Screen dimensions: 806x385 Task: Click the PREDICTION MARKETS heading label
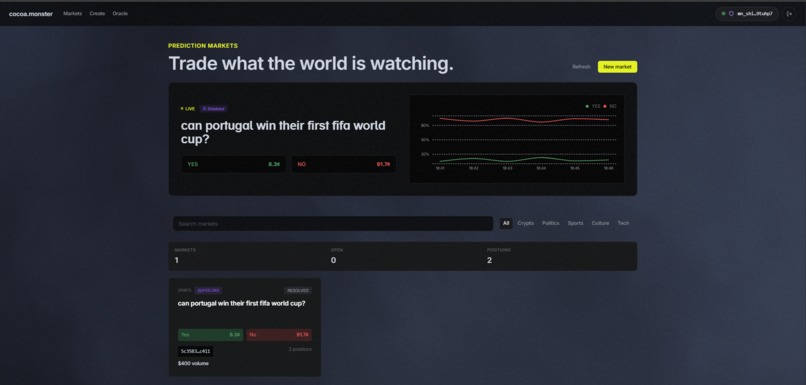(203, 46)
